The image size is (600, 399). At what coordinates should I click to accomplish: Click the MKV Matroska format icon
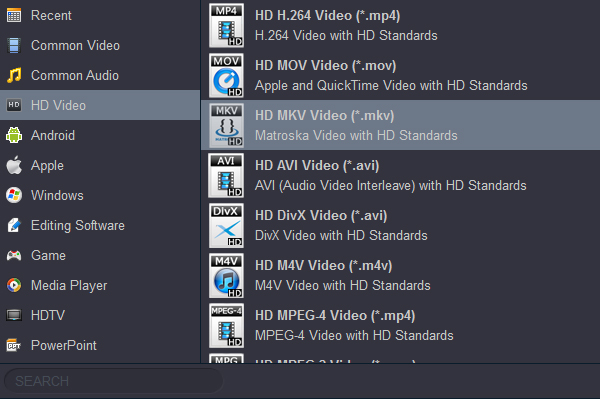point(226,125)
